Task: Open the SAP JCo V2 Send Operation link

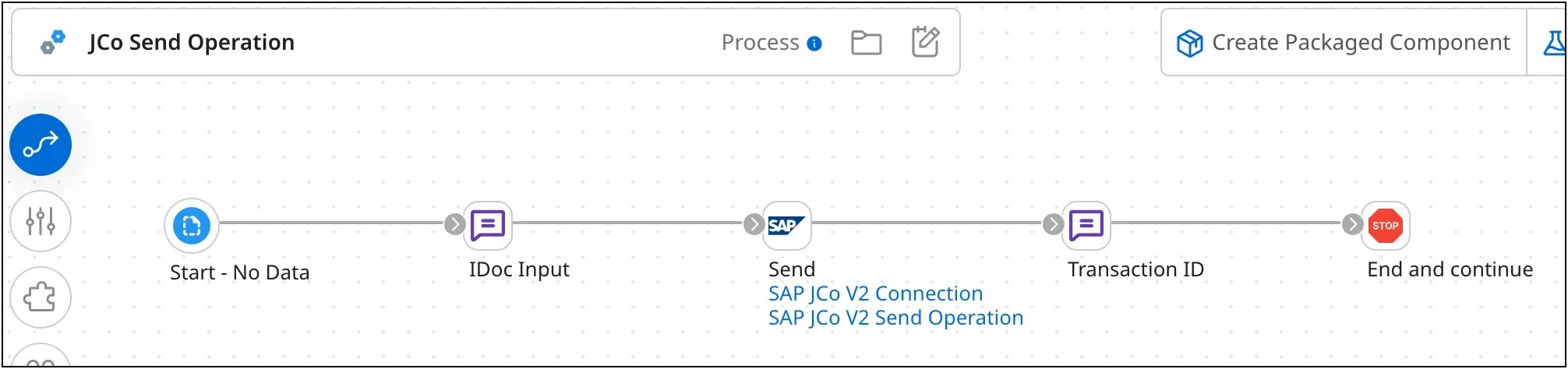Action: 895,318
